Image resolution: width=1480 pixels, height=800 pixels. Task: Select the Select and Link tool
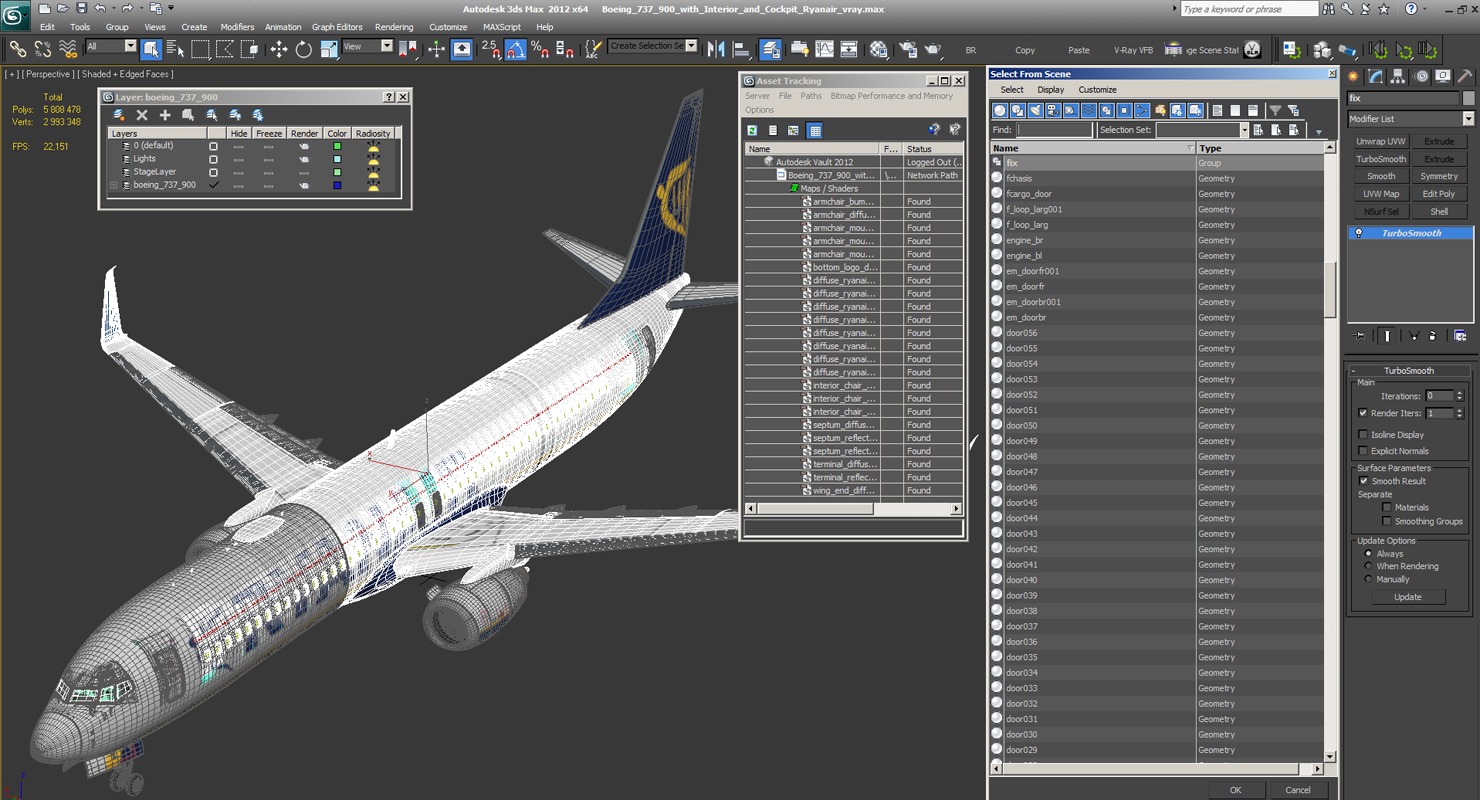tap(17, 48)
